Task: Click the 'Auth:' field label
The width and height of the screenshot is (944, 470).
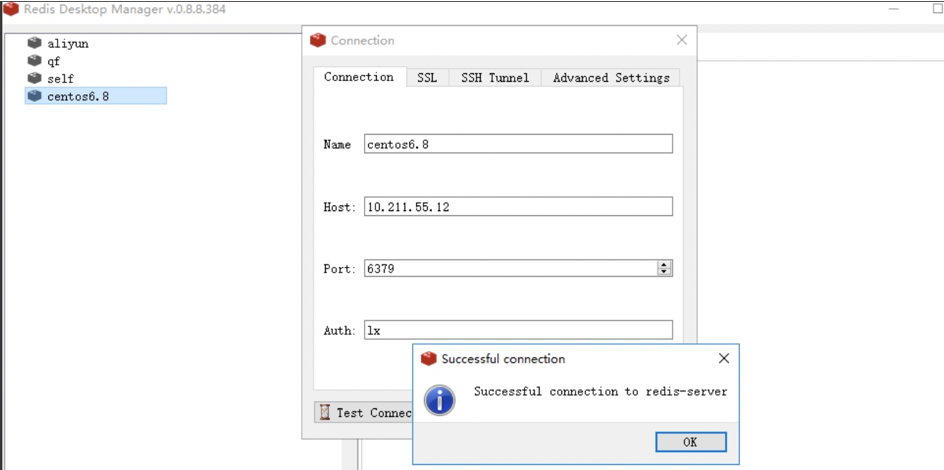Action: coord(340,330)
